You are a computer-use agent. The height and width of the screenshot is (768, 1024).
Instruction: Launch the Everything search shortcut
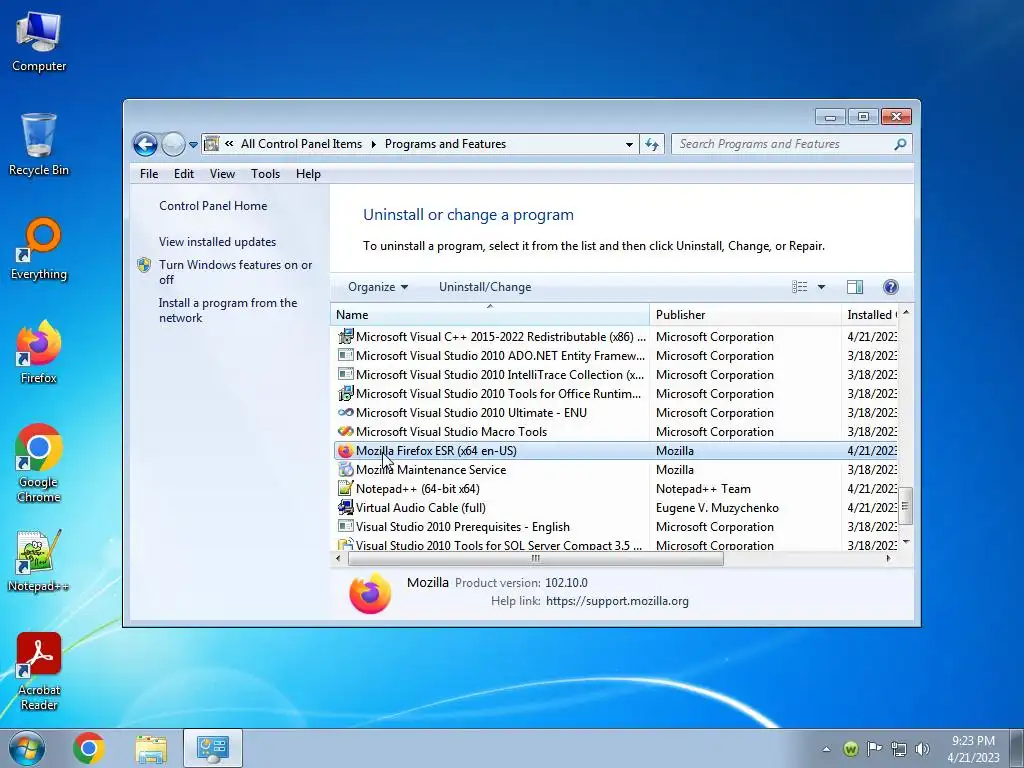[x=39, y=249]
